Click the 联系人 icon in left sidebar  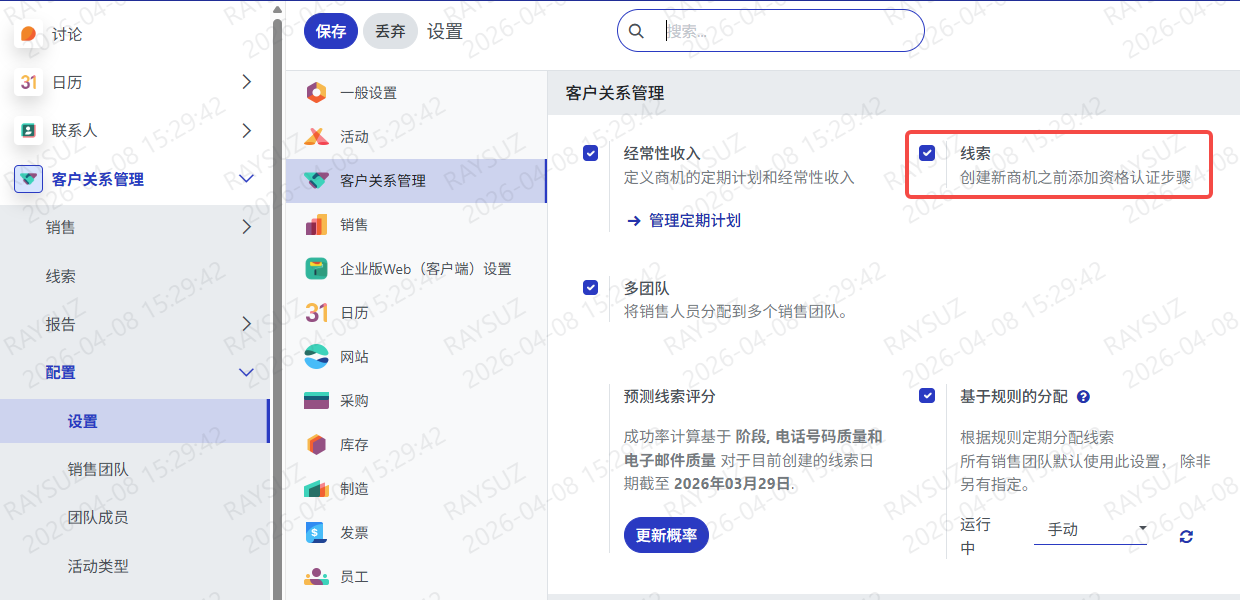coord(29,130)
